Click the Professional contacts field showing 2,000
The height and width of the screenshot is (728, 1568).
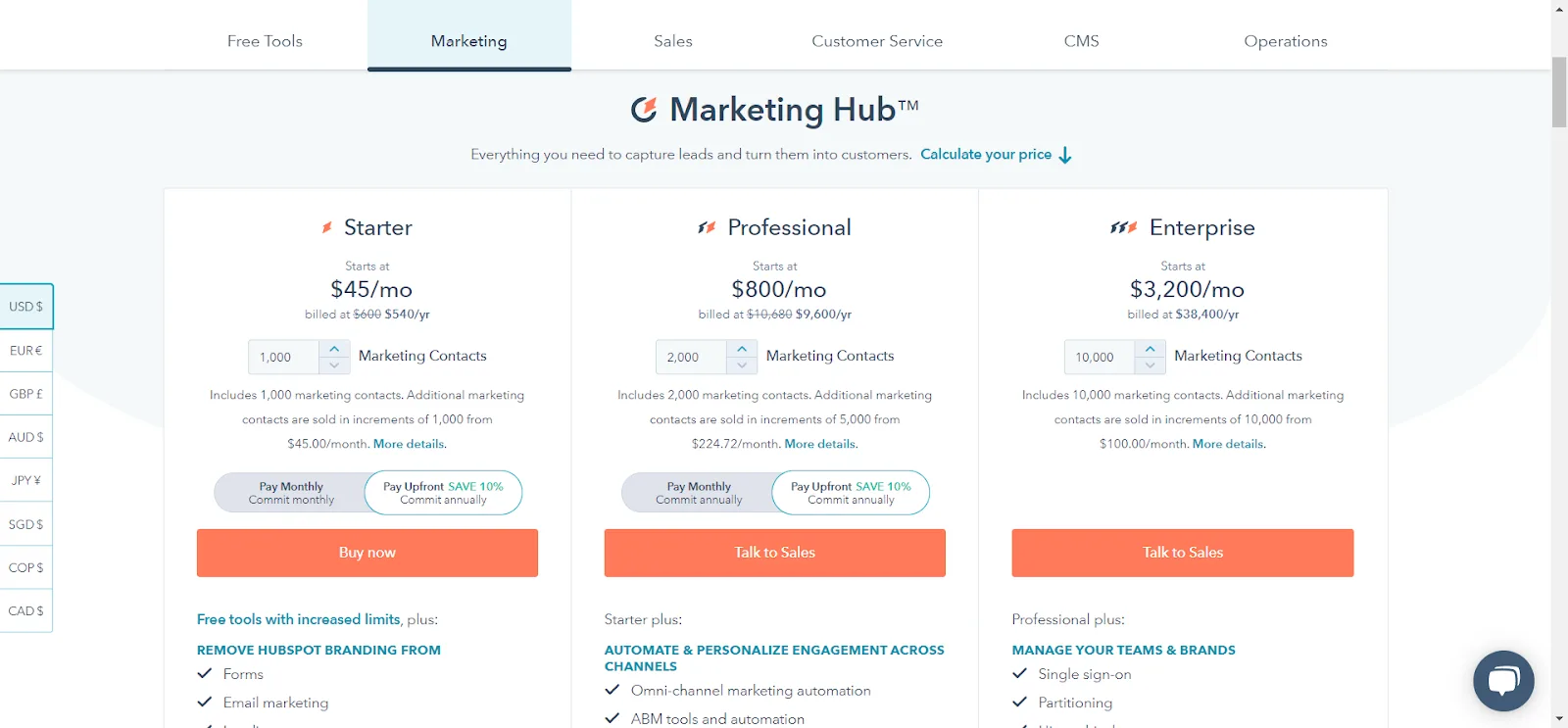click(x=692, y=358)
